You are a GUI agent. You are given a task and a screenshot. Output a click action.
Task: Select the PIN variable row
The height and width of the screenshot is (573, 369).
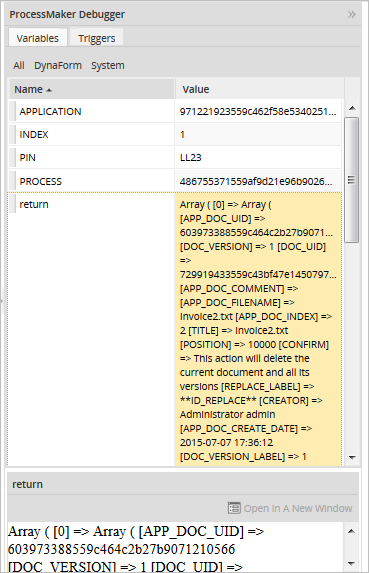point(175,158)
